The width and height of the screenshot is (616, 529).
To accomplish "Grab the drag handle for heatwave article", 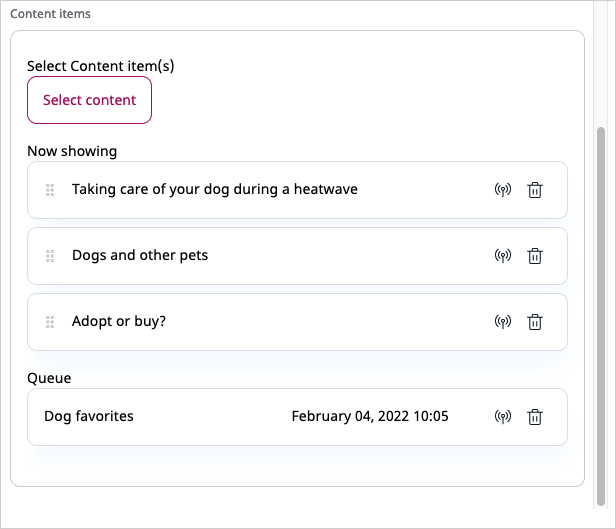I will click(x=50, y=190).
